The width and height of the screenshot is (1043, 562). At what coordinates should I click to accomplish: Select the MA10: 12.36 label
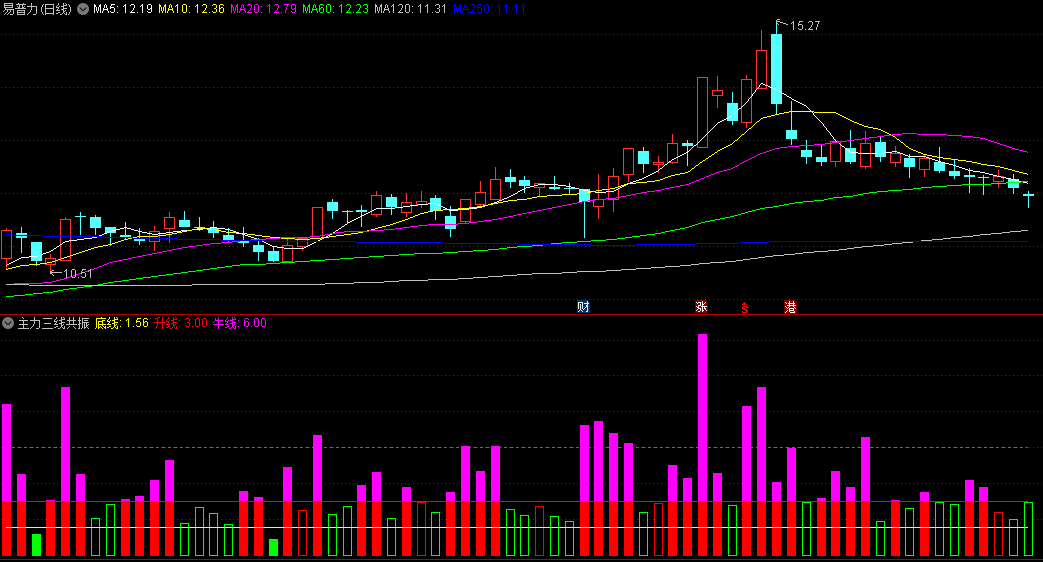coord(192,9)
